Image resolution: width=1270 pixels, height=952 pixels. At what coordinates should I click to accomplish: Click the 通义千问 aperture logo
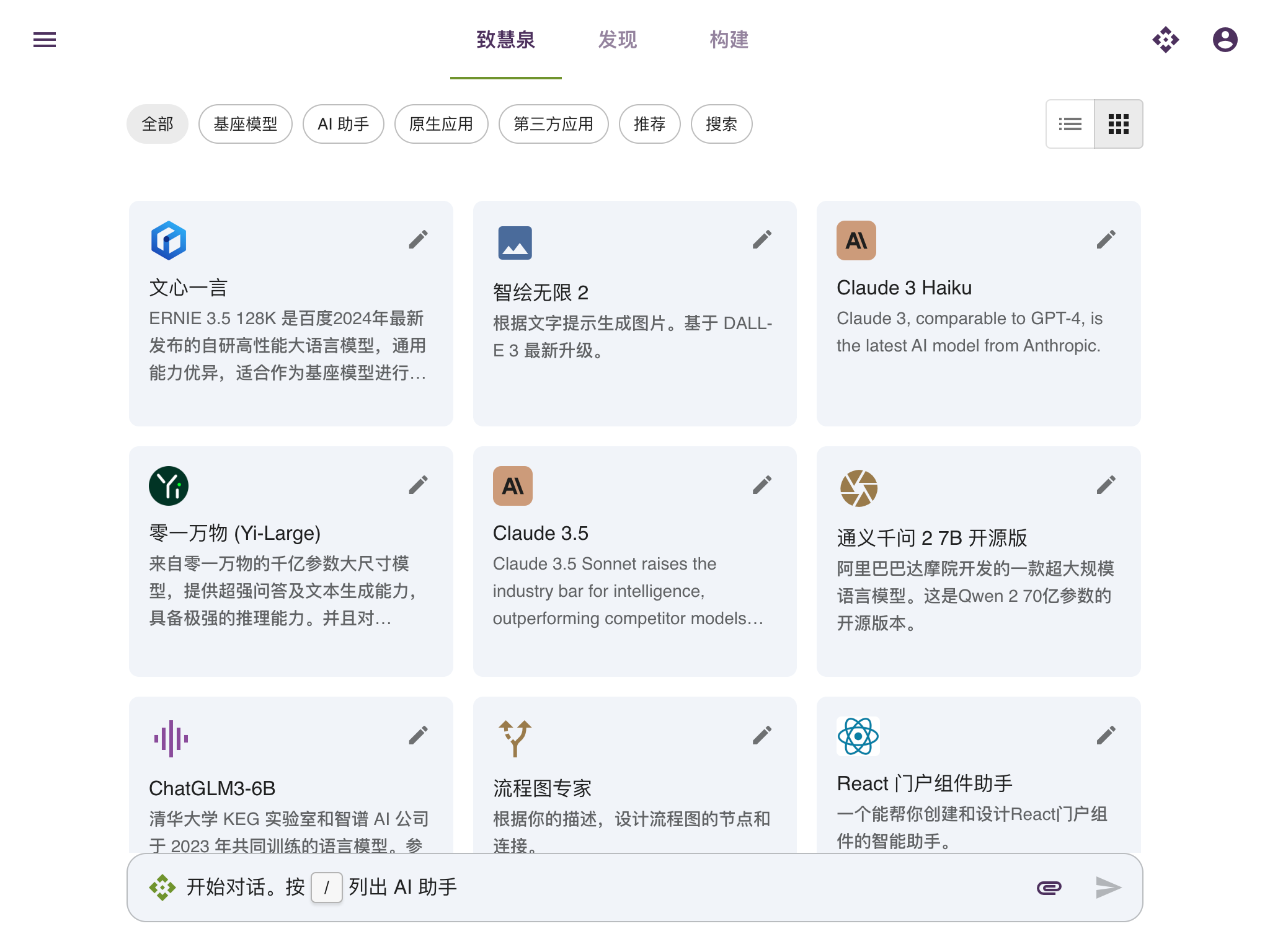tap(859, 488)
